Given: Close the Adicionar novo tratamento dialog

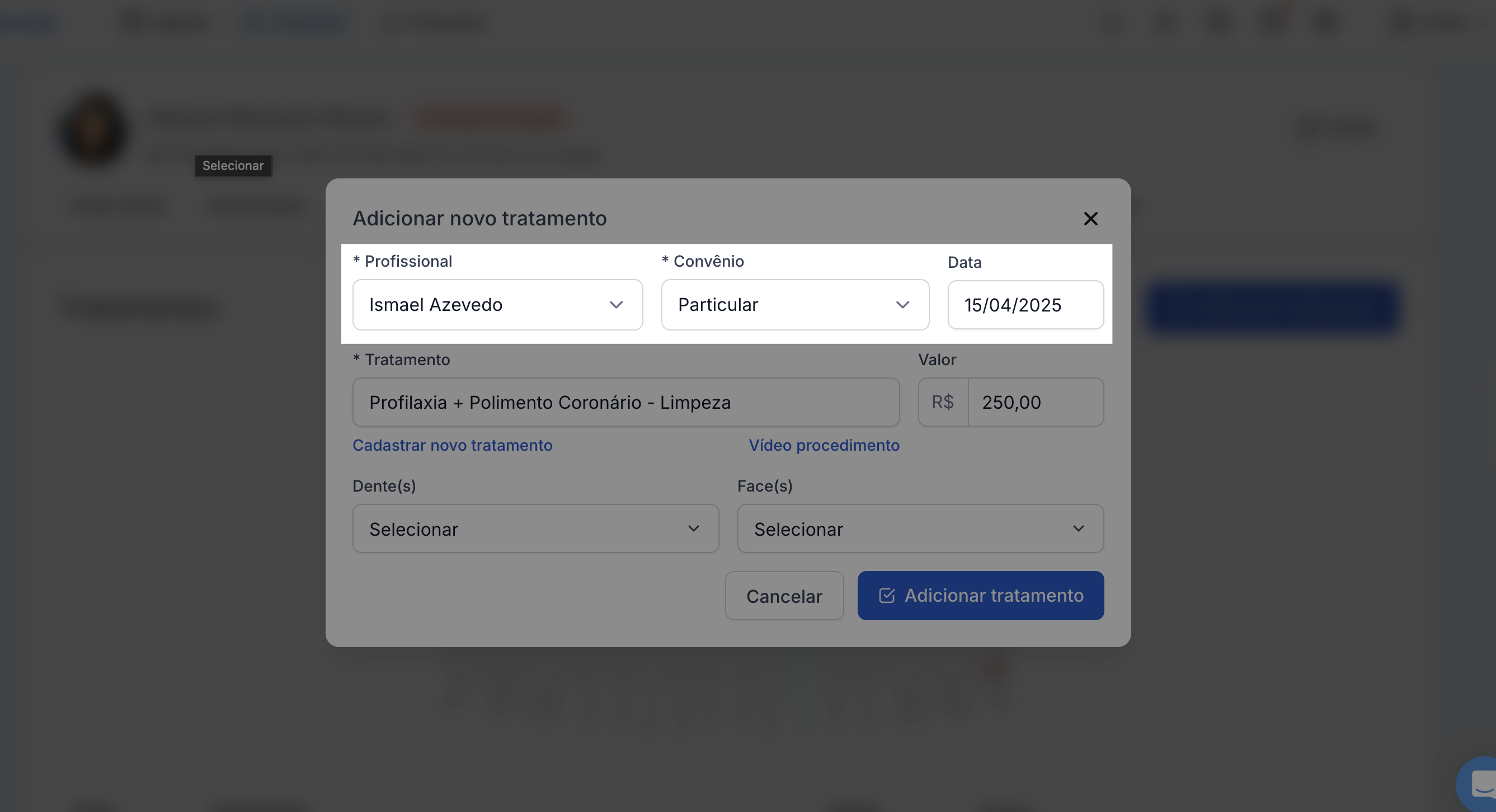Looking at the screenshot, I should pyautogui.click(x=1090, y=219).
